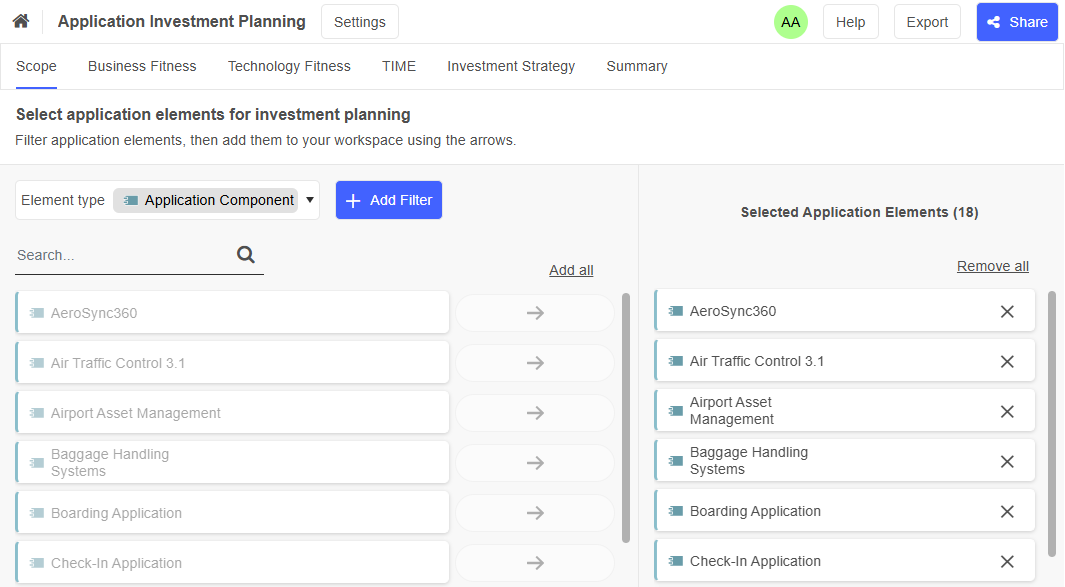Click the Remove all link
Screen dimensions: 1065x587
coord(992,265)
